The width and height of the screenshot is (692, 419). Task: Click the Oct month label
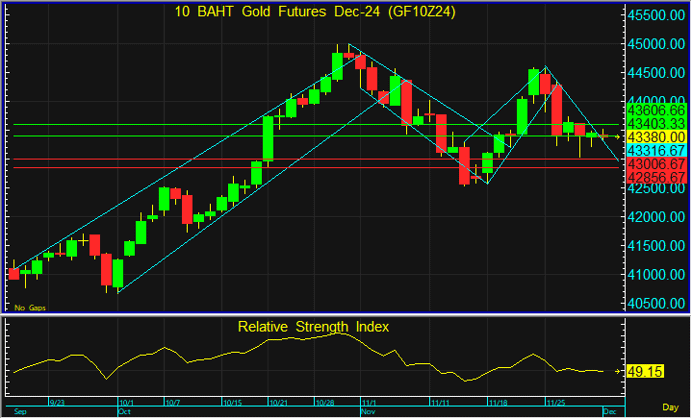124,411
